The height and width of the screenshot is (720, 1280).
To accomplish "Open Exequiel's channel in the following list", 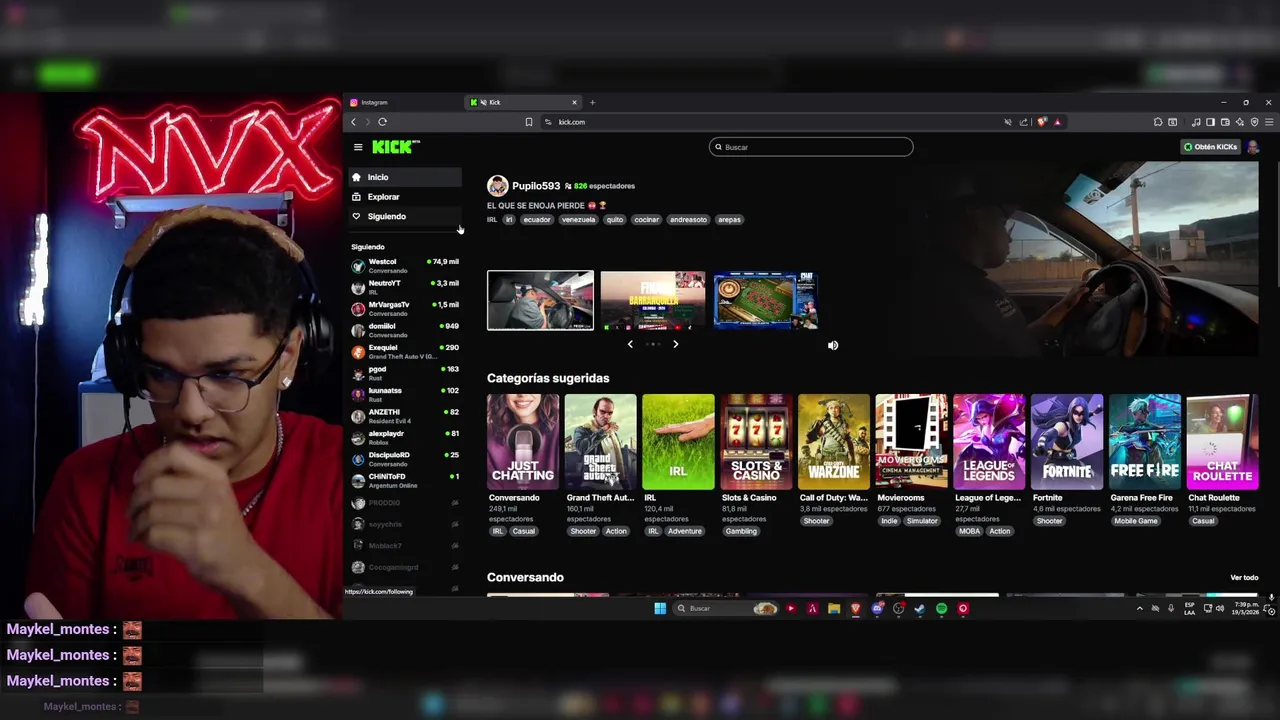I will pos(405,352).
